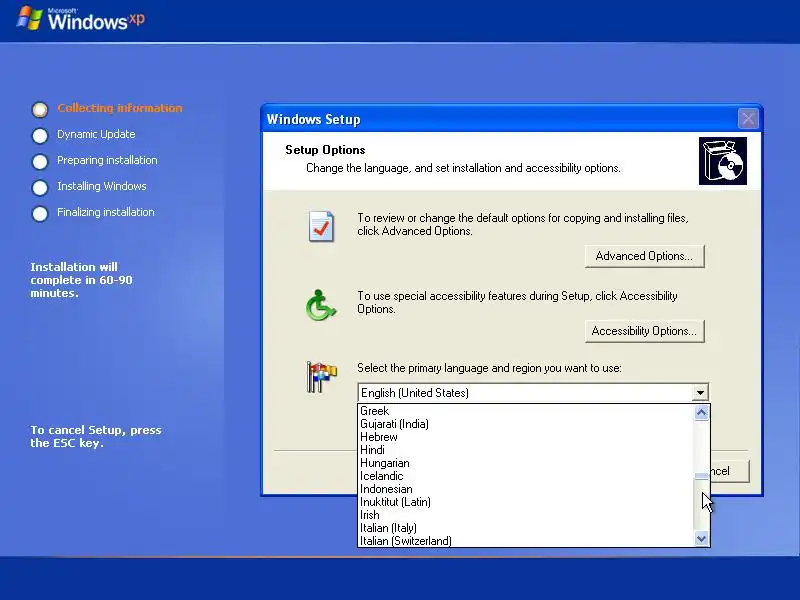The width and height of the screenshot is (800, 600).
Task: Click the green wheelchair accessibility icon
Action: [320, 305]
